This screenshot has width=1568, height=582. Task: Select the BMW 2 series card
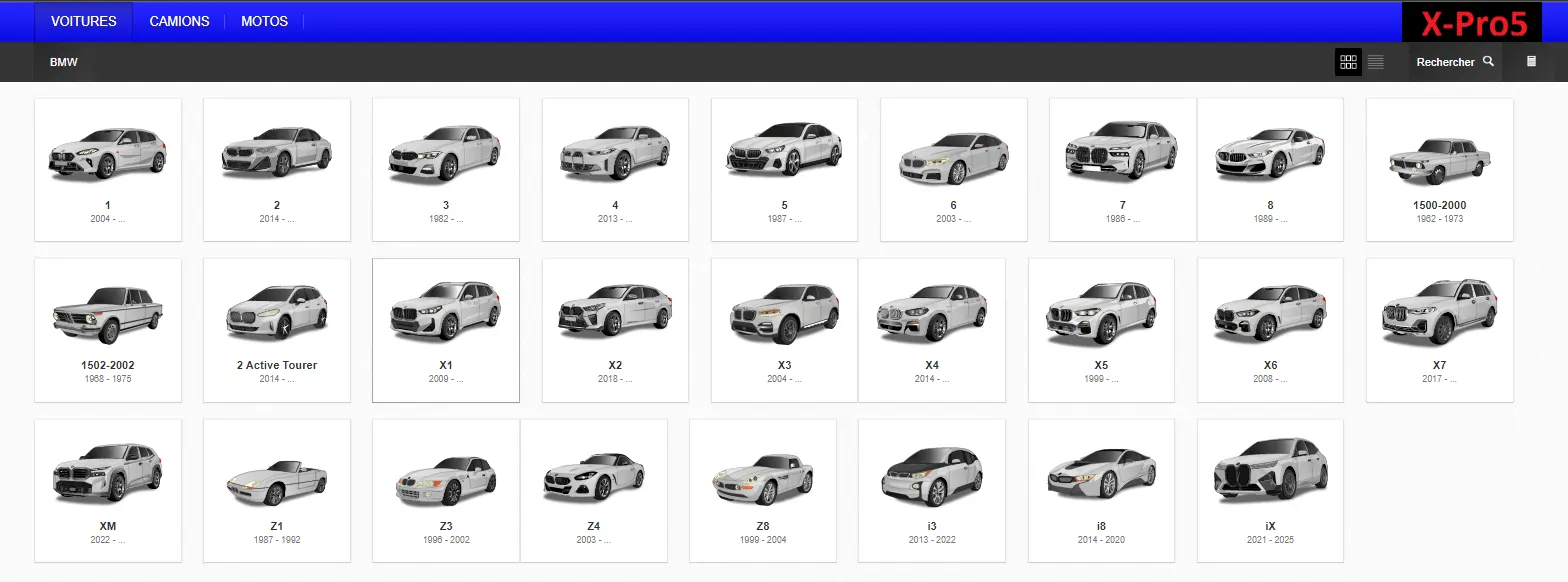pos(277,170)
